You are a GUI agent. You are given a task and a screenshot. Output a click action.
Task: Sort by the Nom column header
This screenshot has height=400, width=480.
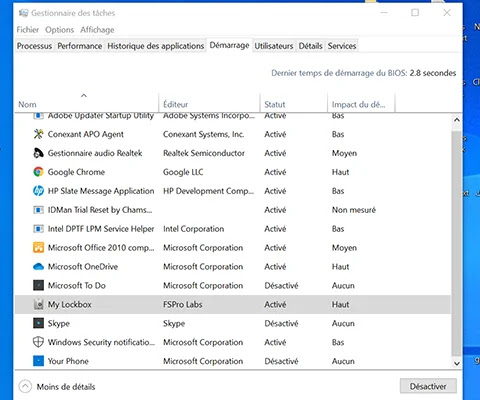click(x=87, y=103)
